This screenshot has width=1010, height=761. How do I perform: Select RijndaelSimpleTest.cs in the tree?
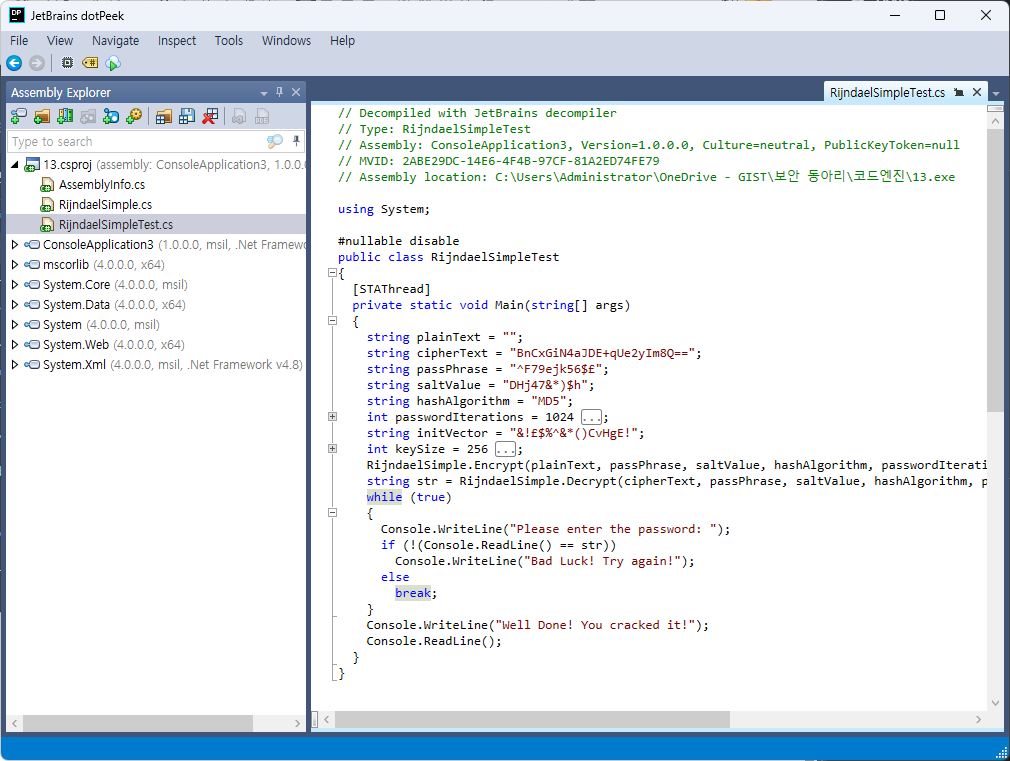click(116, 225)
